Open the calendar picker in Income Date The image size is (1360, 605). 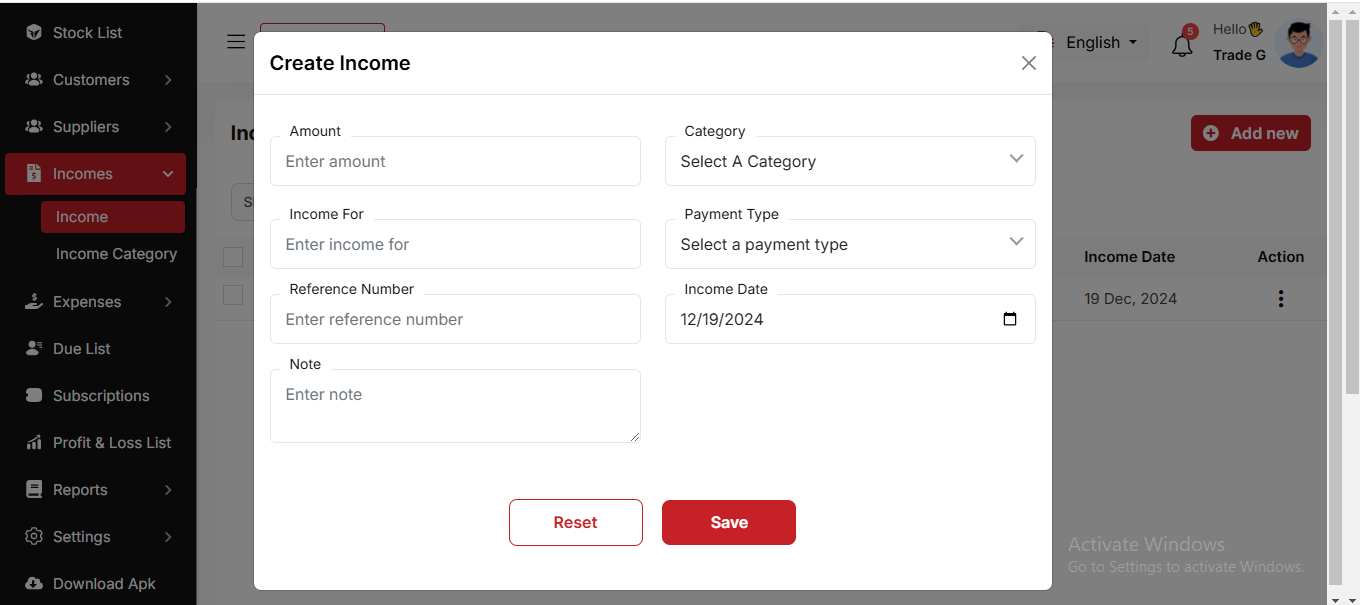1009,319
